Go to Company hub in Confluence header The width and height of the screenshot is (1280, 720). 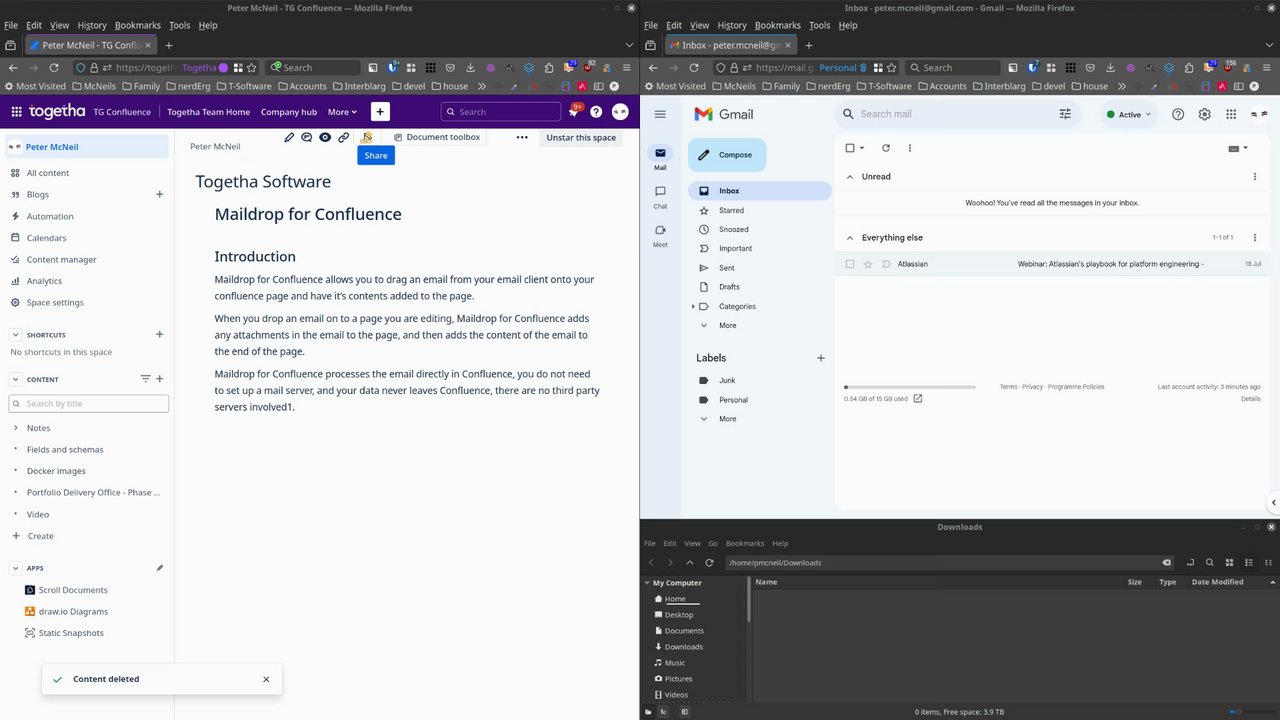click(289, 112)
